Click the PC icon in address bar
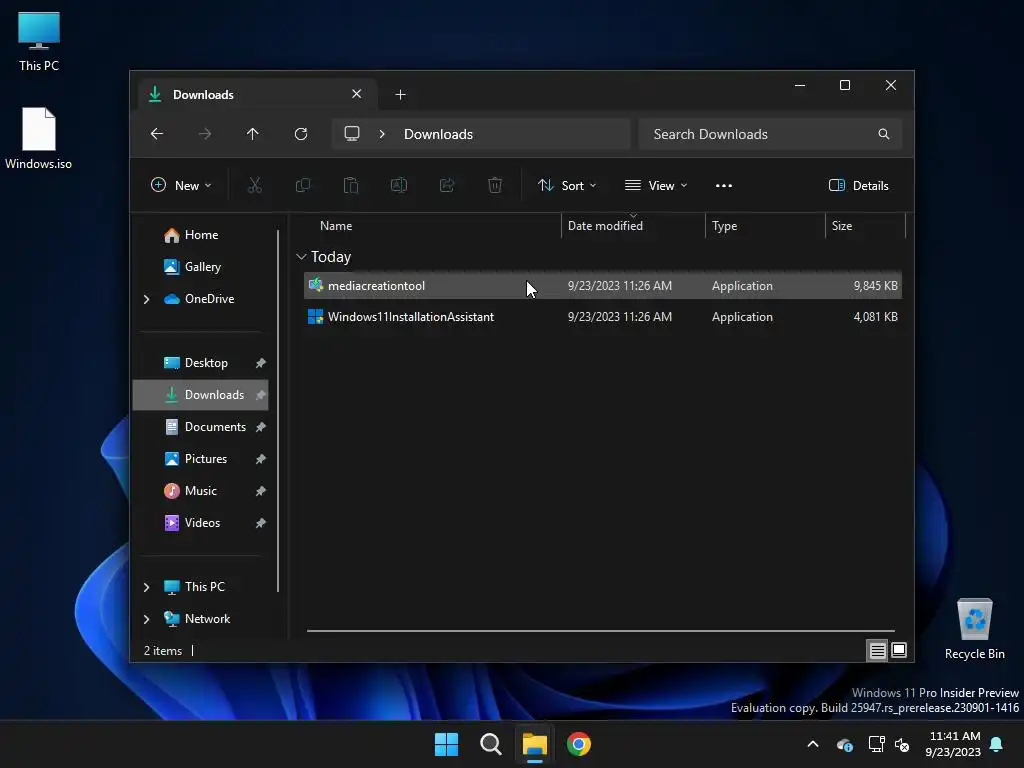Screen dimensions: 1024x768 [x=352, y=134]
